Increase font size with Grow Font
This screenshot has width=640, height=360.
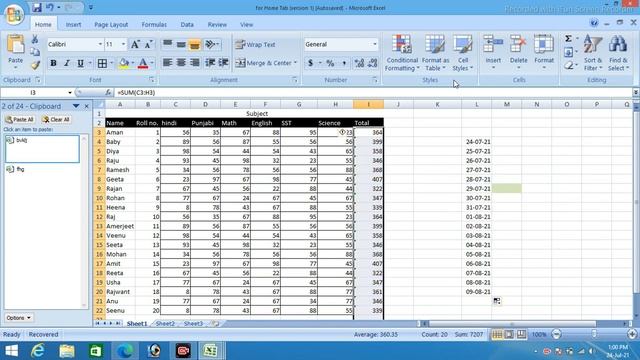135,44
